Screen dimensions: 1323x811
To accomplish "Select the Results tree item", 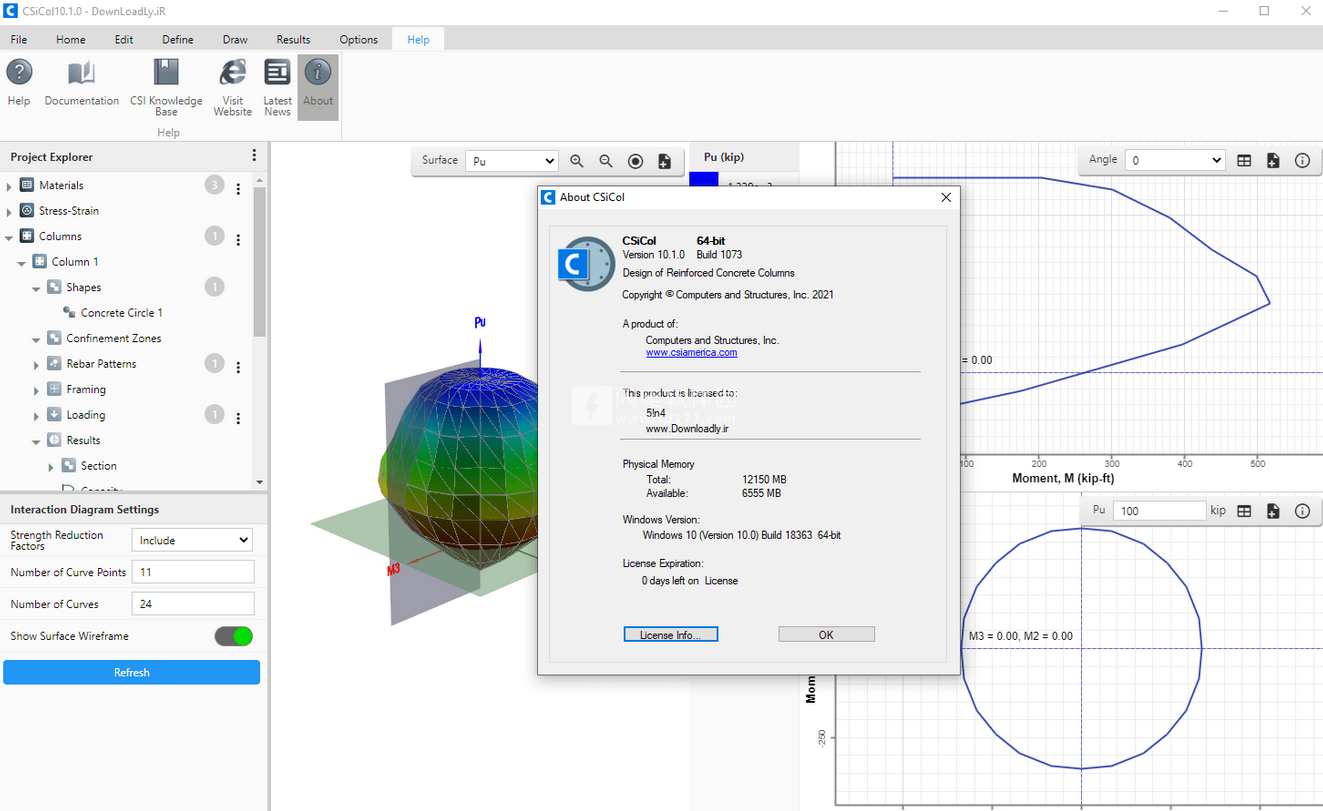I will tap(83, 440).
